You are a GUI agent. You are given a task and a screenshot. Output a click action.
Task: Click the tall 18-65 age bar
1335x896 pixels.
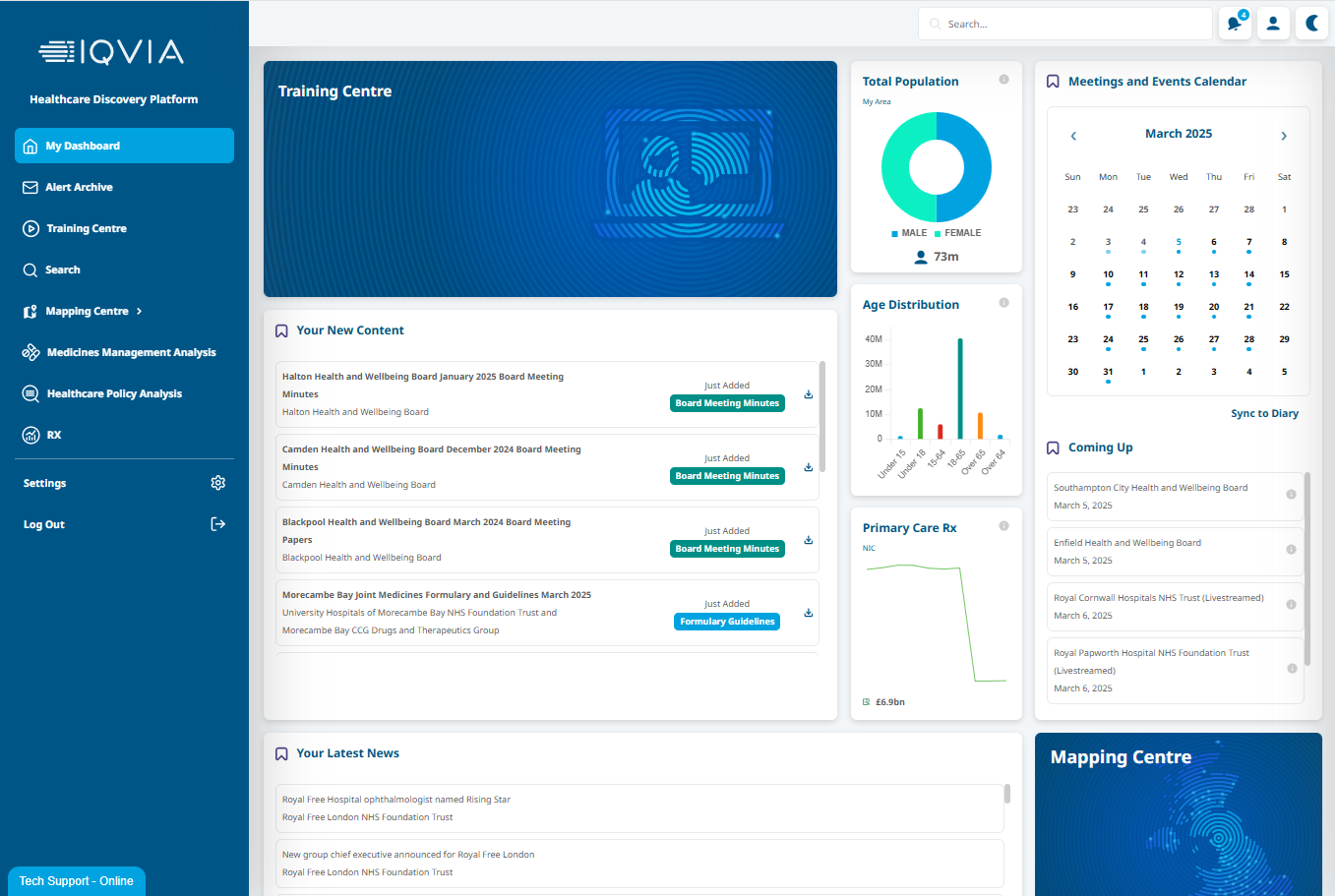coord(960,388)
